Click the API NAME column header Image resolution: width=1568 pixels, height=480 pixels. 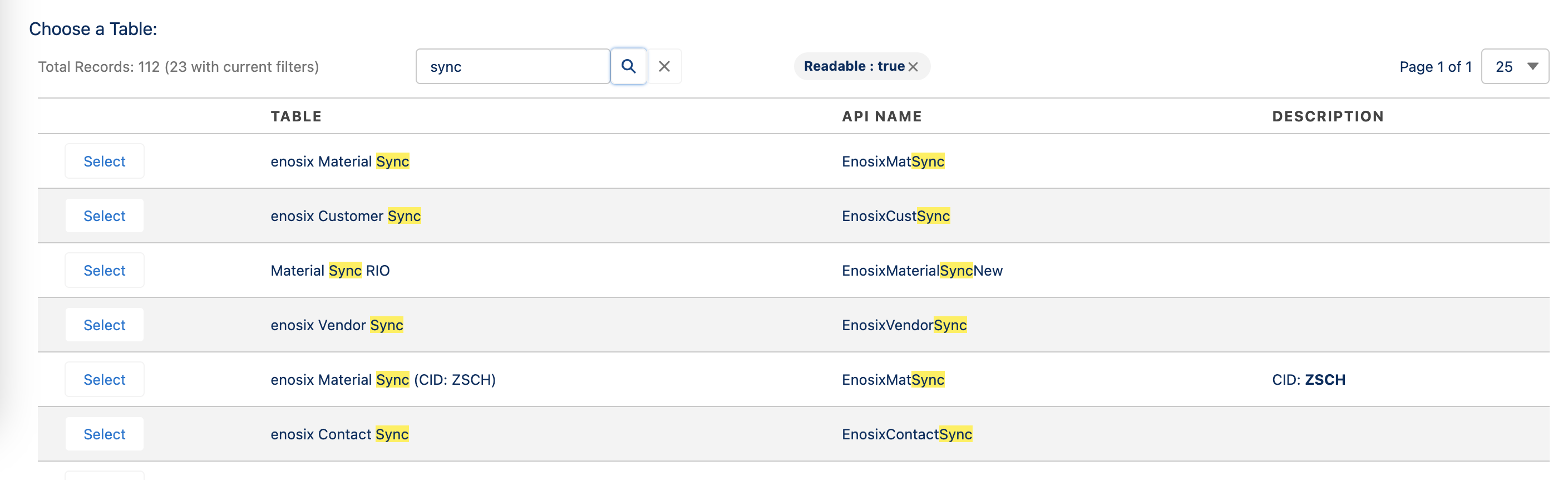(x=881, y=116)
